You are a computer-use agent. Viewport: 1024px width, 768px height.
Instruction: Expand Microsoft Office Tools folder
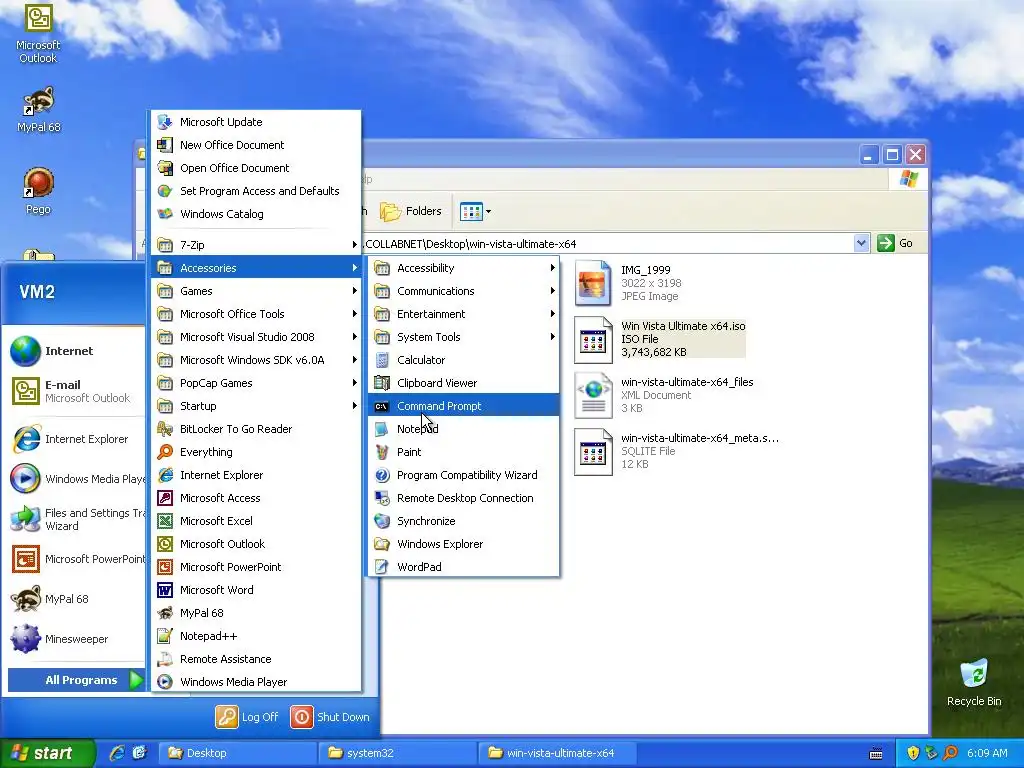pos(256,313)
